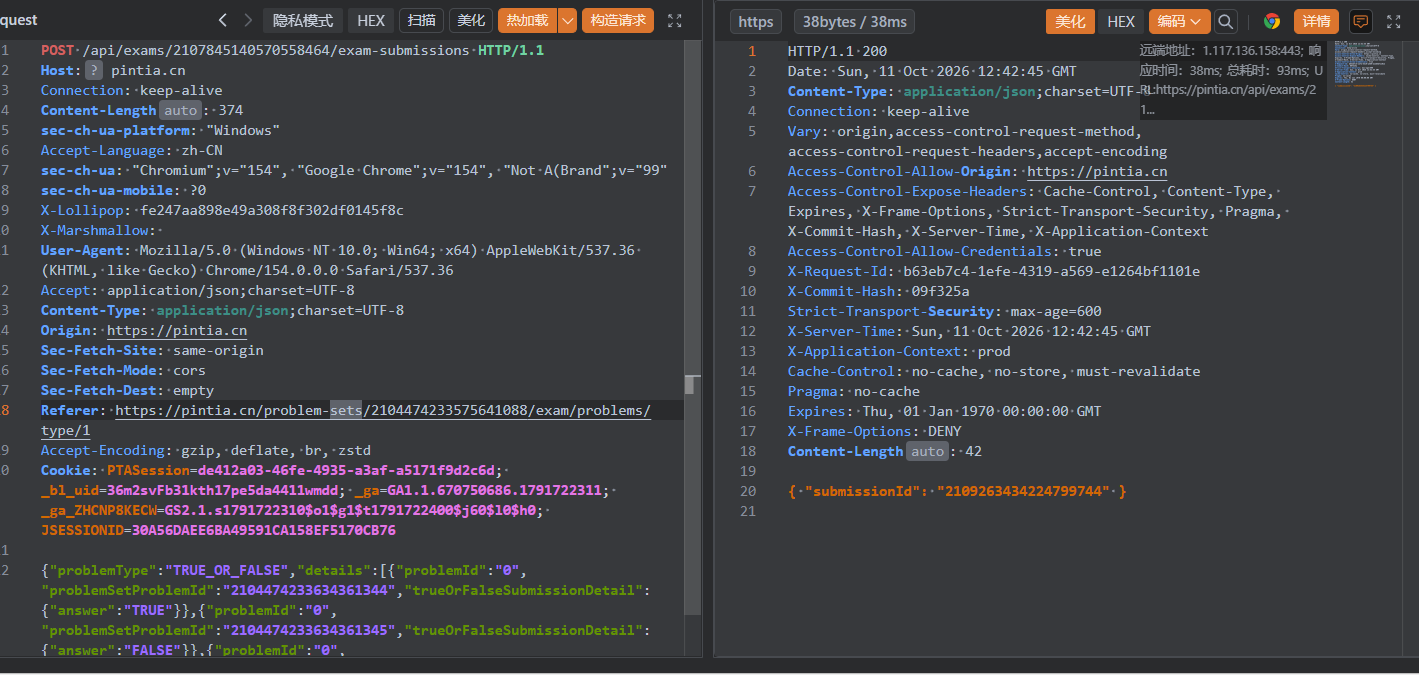1419x675 pixels.
Task: Open the Referer URL link in request
Action: tap(383, 410)
